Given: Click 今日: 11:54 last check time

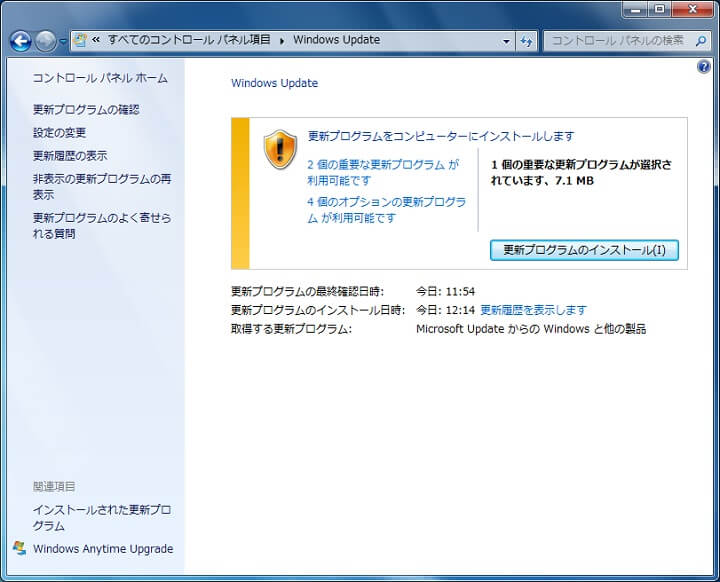Looking at the screenshot, I should click(x=445, y=291).
